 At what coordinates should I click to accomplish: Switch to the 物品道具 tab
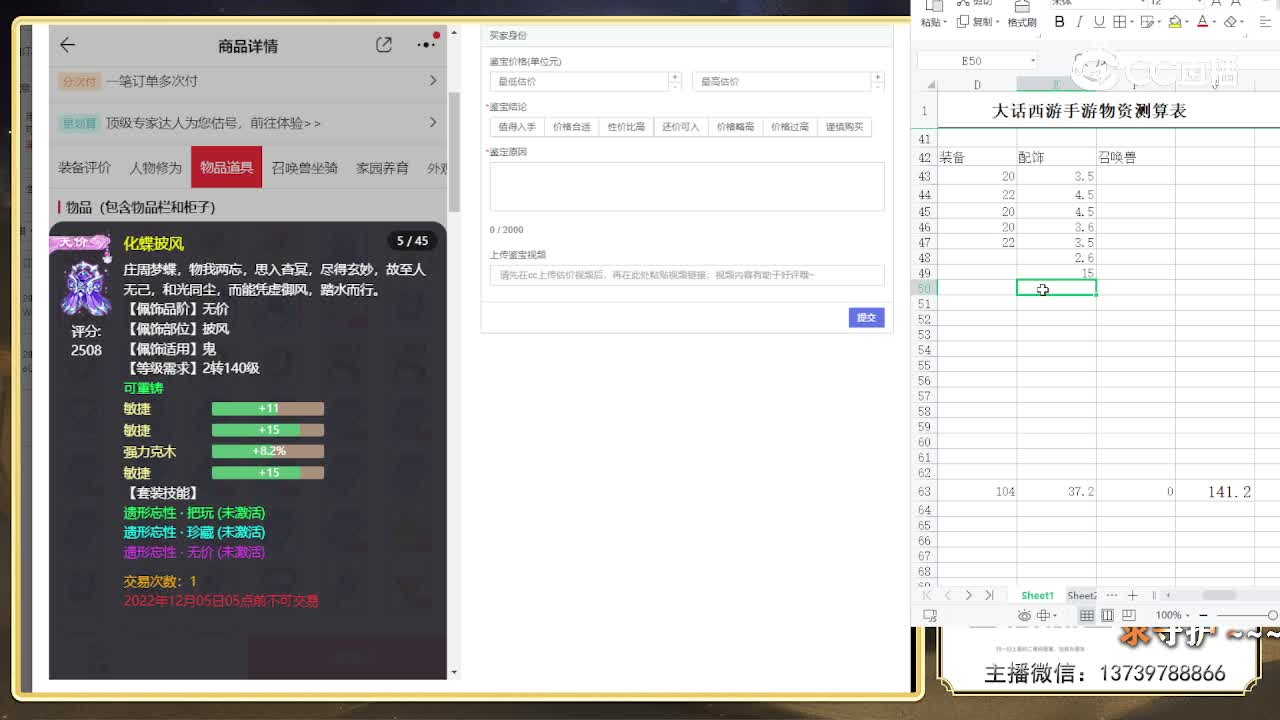coord(226,168)
